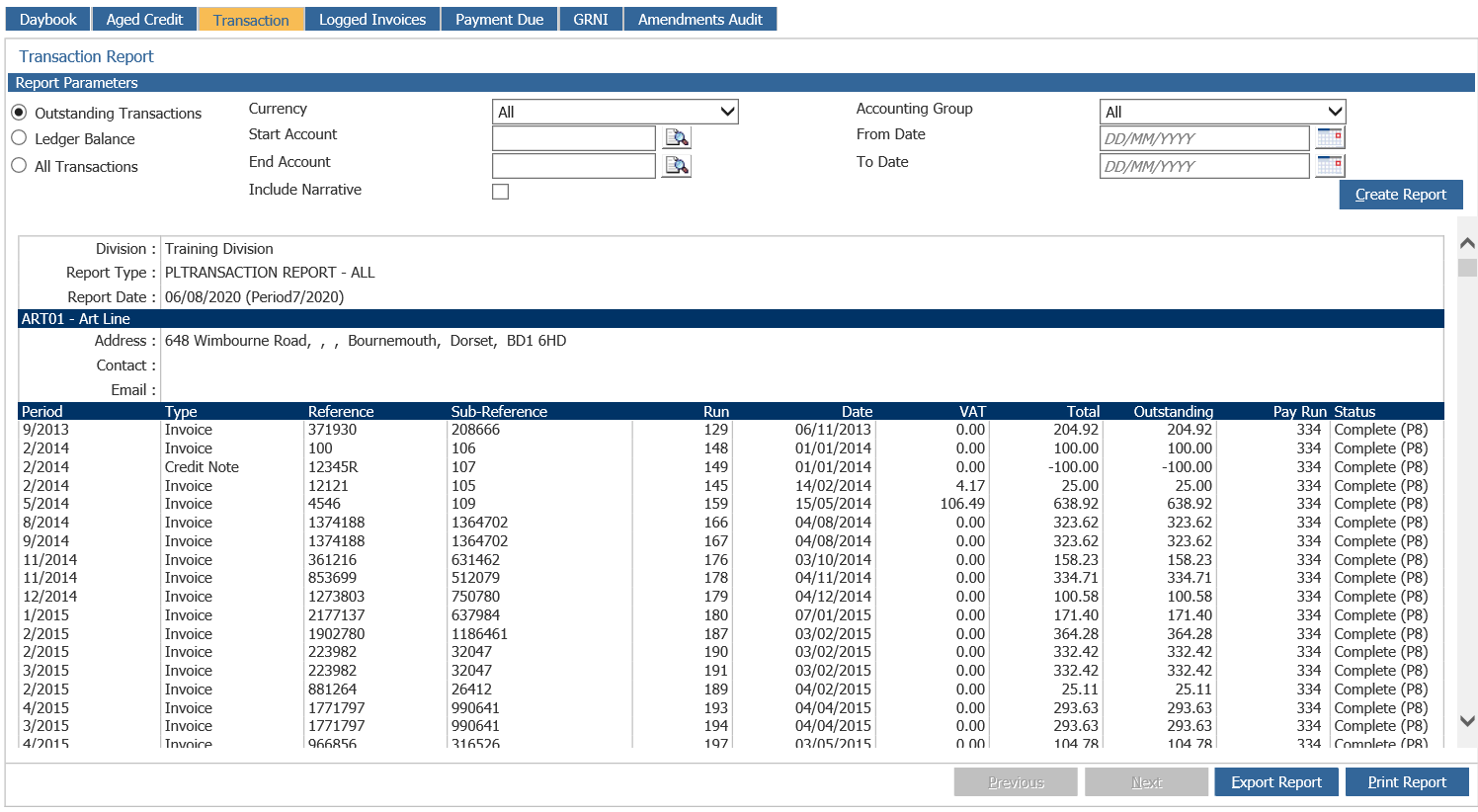Open the Start Account lookup search icon
The image size is (1478, 812).
click(677, 137)
